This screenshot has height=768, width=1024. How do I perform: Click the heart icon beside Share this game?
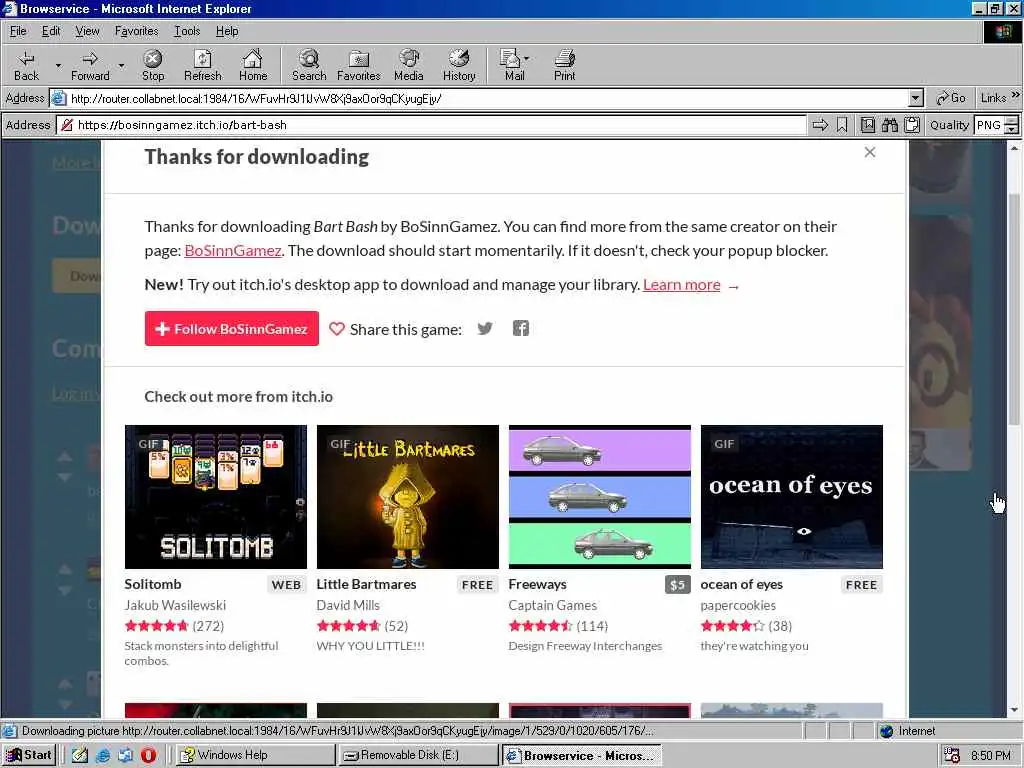click(336, 329)
